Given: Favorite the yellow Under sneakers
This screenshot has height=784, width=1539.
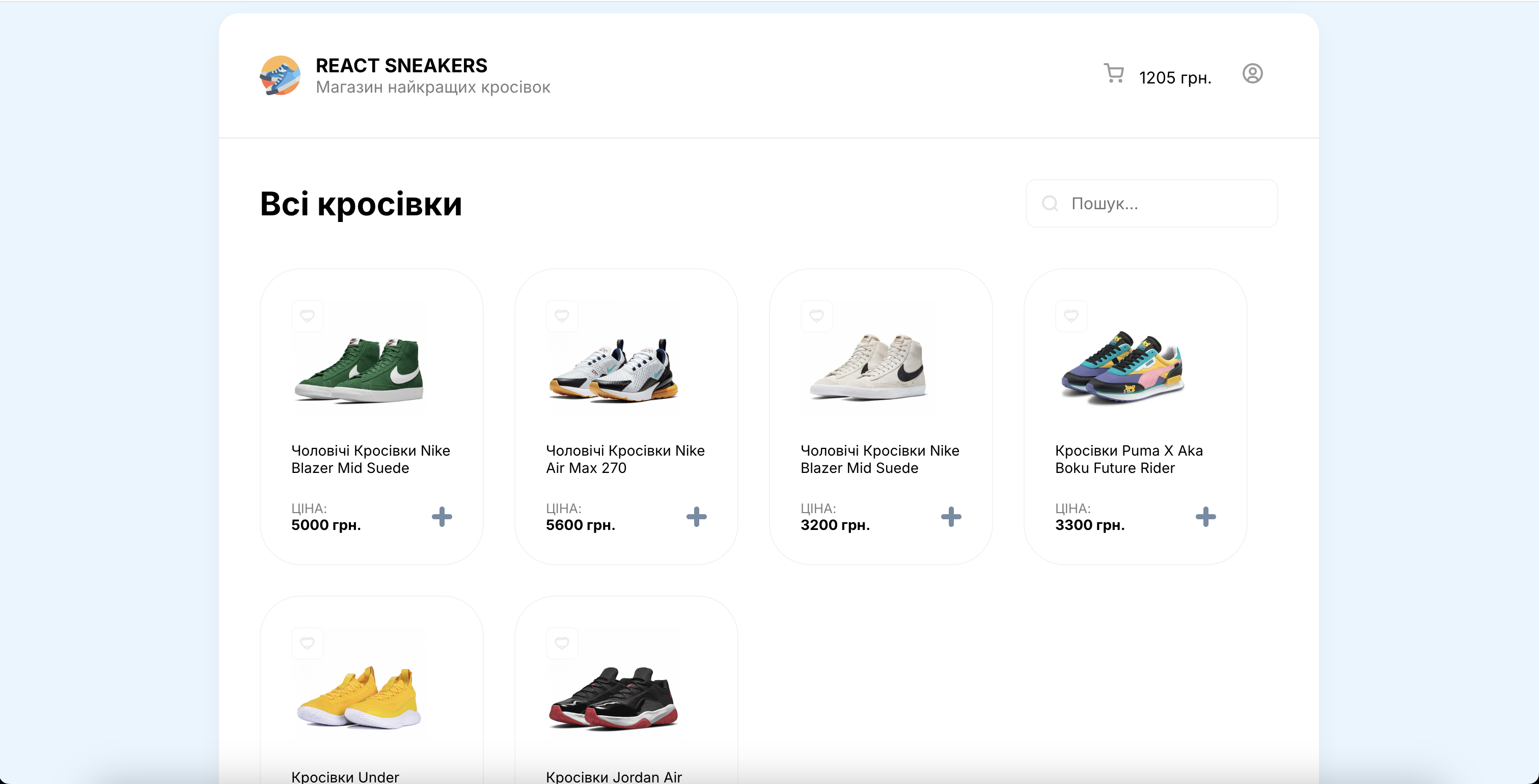Looking at the screenshot, I should click(307, 643).
